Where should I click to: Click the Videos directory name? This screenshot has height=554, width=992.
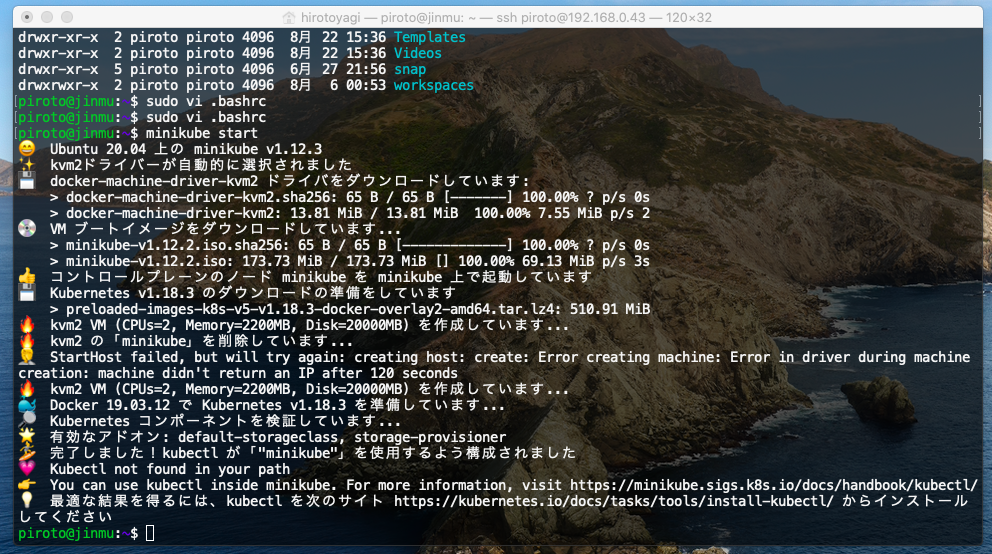pos(417,53)
